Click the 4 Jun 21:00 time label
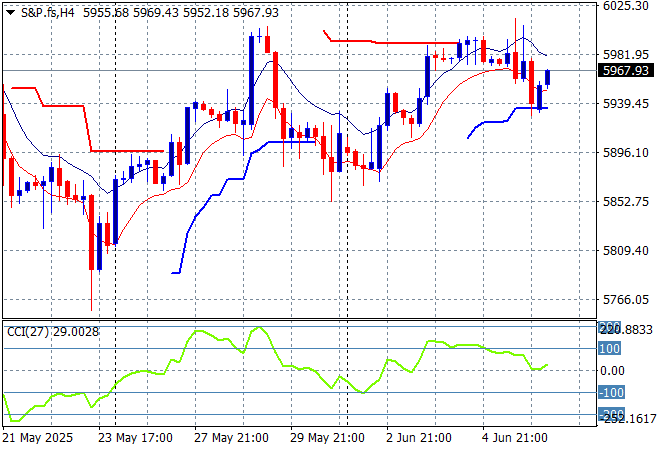660x450 pixels. pyautogui.click(x=515, y=438)
